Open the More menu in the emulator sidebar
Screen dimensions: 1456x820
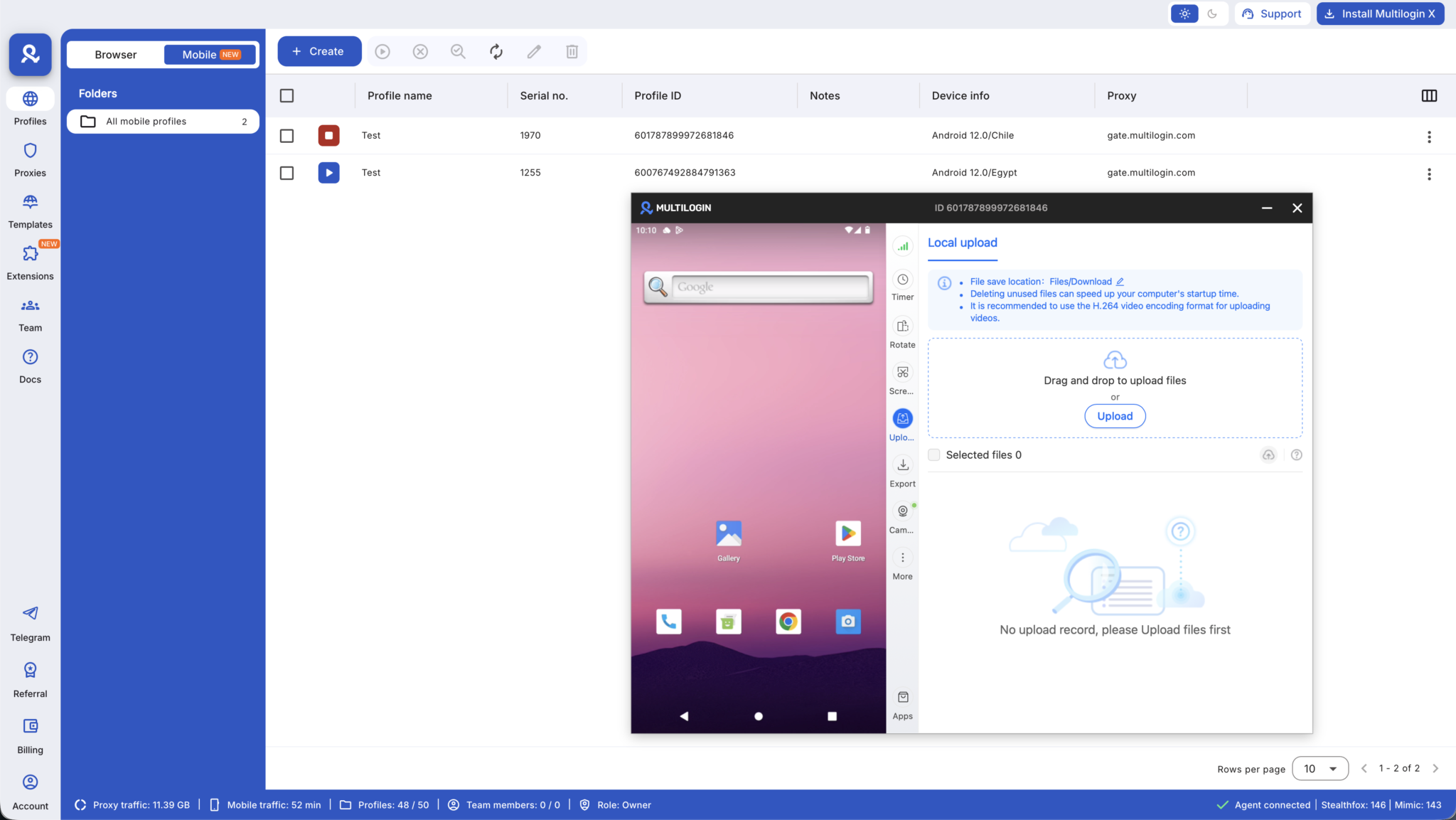[901, 558]
